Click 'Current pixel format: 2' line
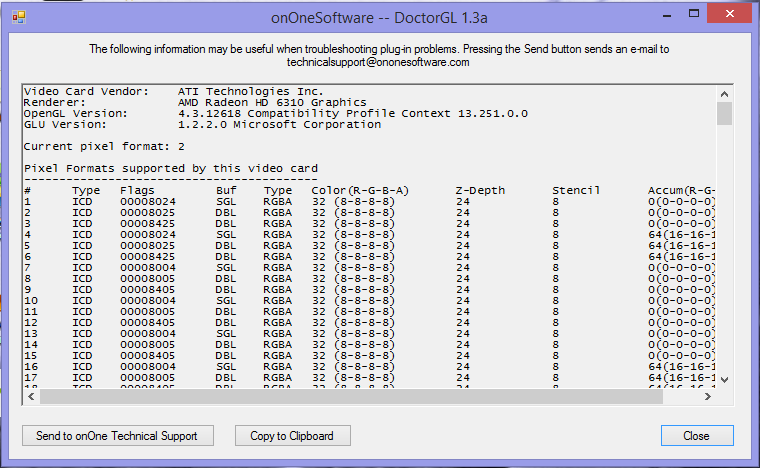 (104, 146)
